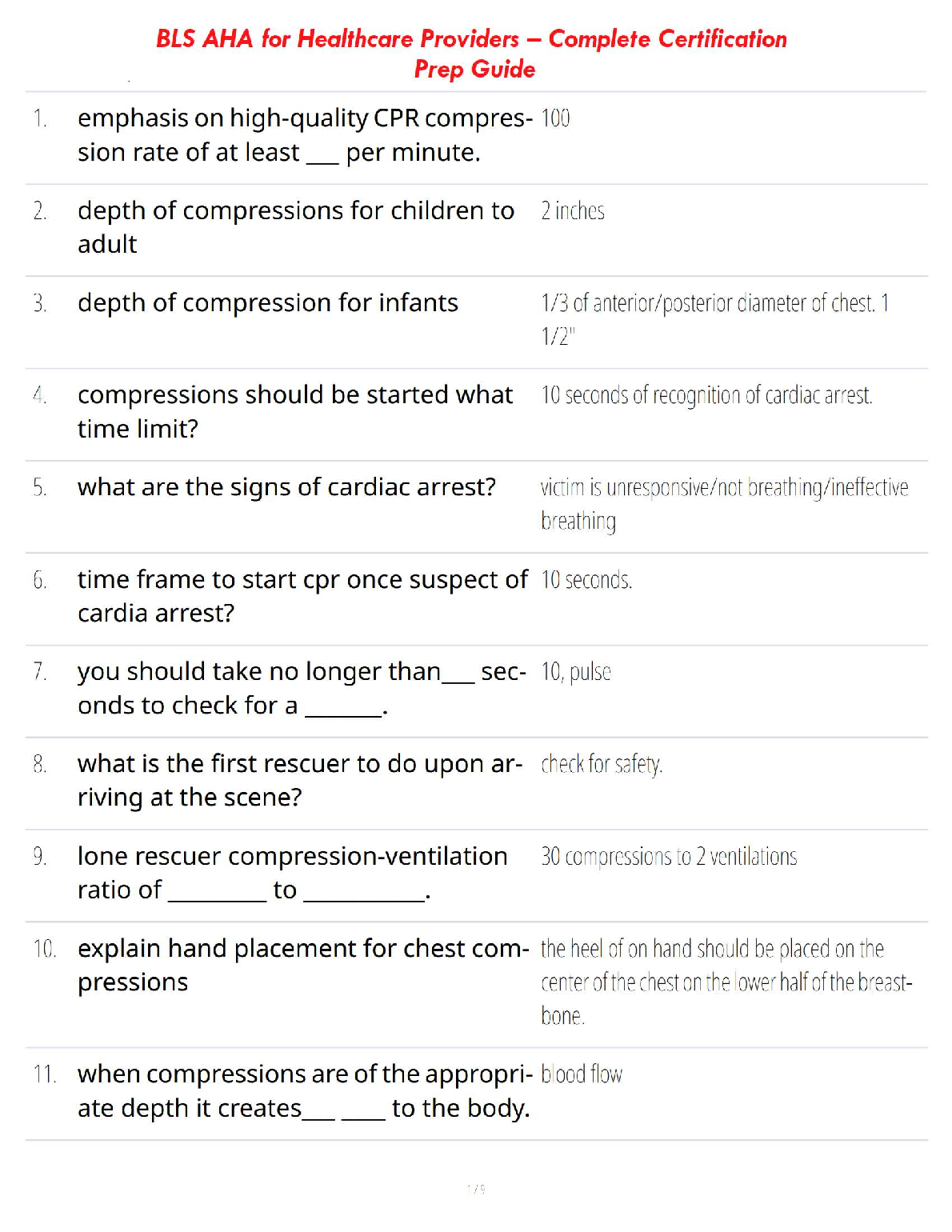Click "what are the signs of cardiac arrest?"
952x1232 pixels.
click(286, 487)
